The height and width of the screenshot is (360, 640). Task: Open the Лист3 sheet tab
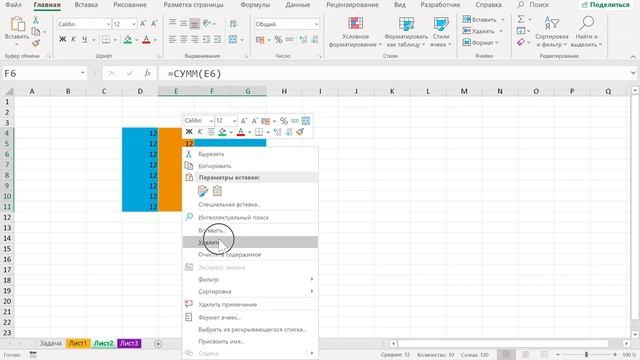tap(129, 343)
